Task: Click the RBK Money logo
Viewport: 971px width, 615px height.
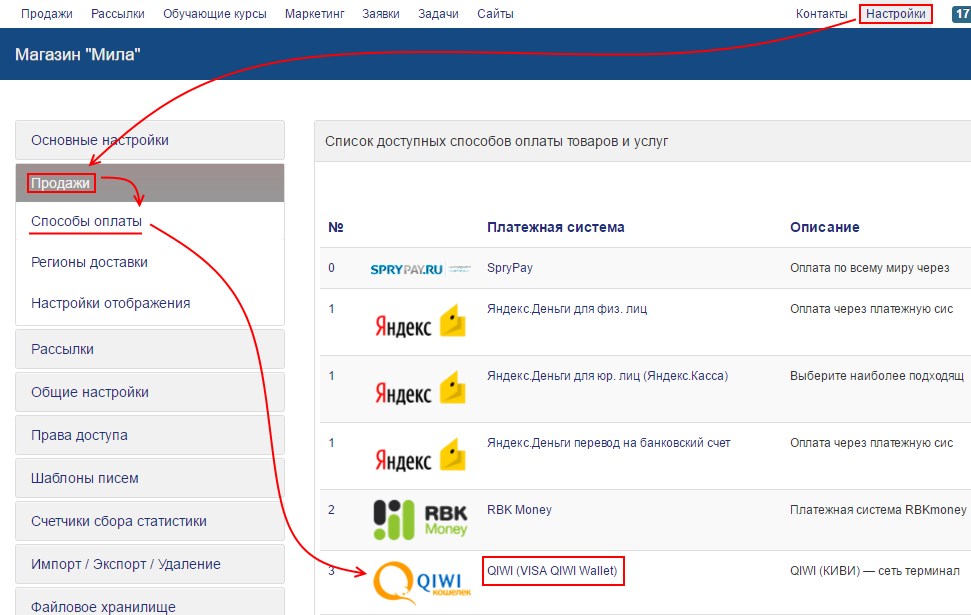Action: pyautogui.click(x=421, y=519)
